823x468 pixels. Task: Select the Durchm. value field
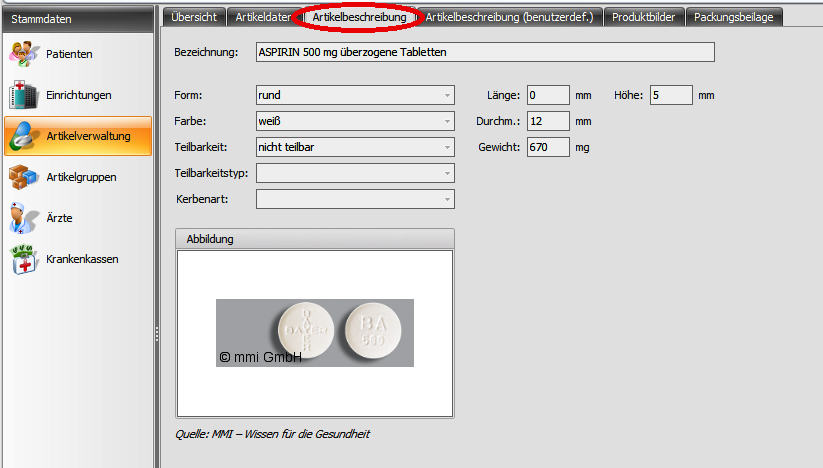tap(548, 121)
